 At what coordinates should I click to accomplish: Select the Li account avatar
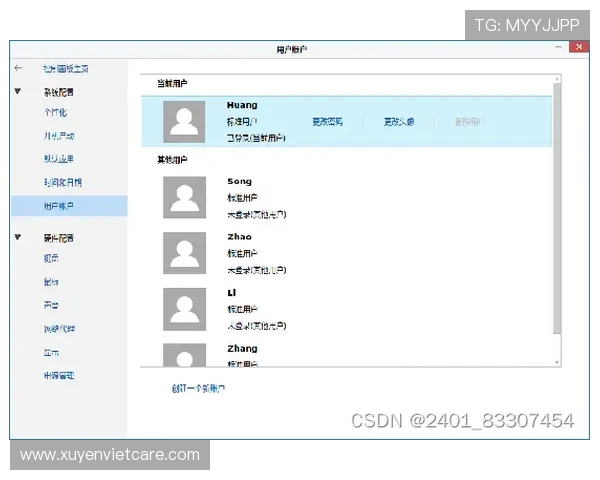point(184,308)
